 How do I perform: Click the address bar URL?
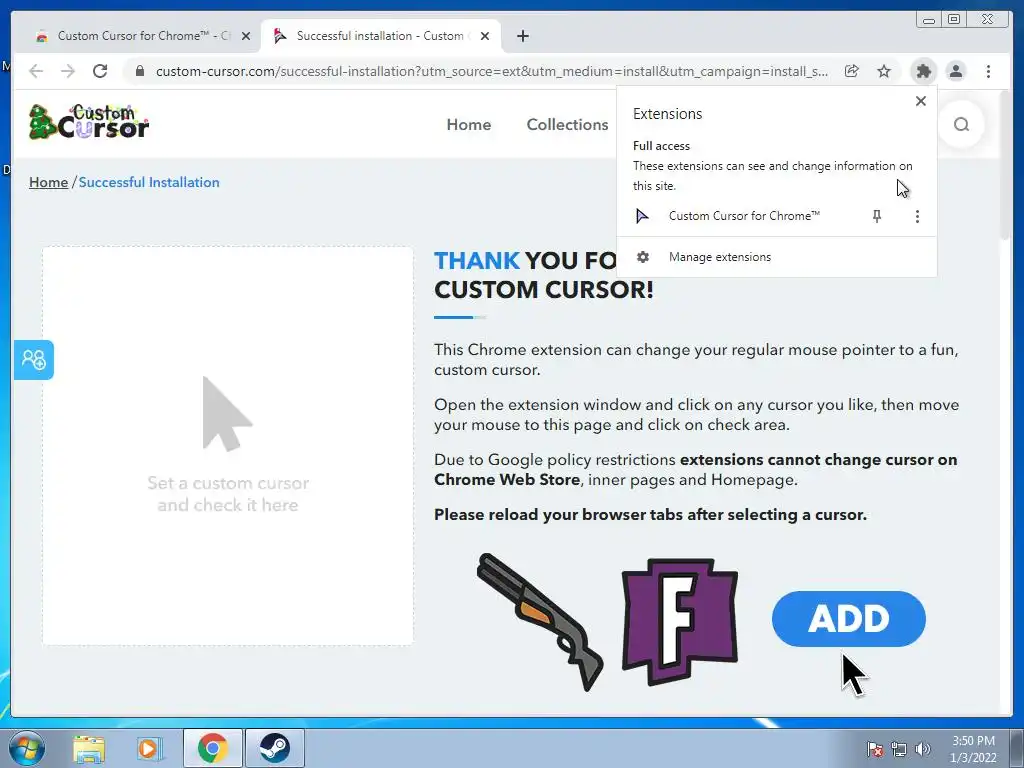[x=491, y=71]
